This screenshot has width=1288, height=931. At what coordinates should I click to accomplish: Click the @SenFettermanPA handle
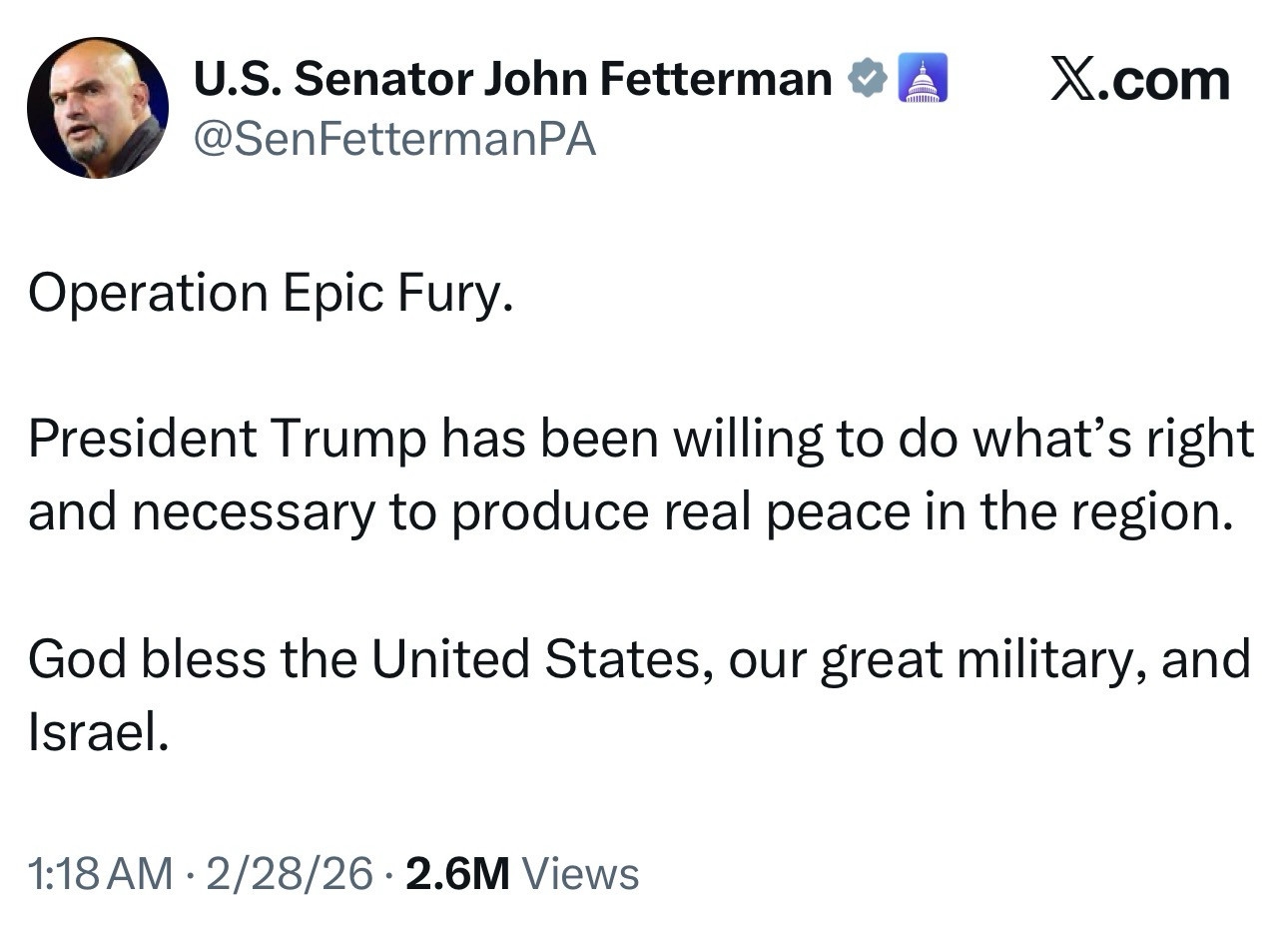[x=393, y=140]
